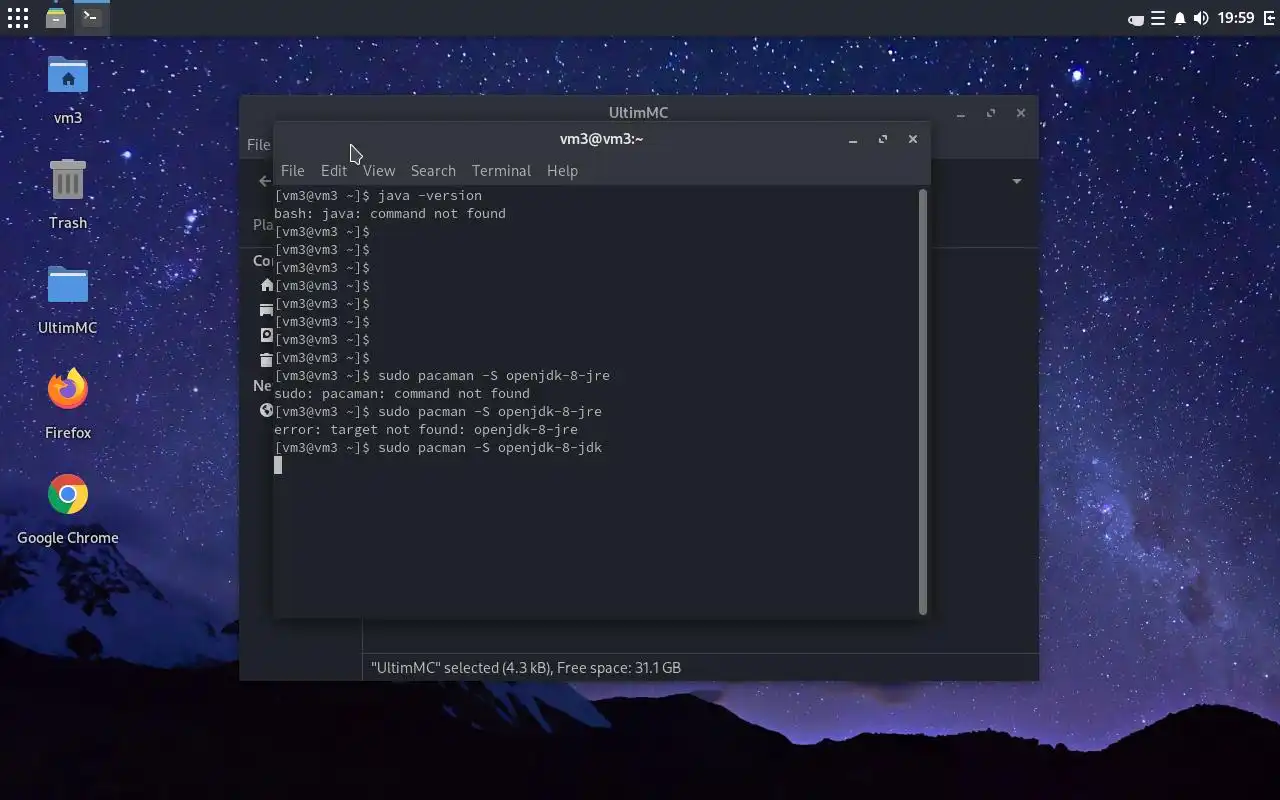The height and width of the screenshot is (800, 1280).
Task: Close the terminal window
Action: coord(913,140)
